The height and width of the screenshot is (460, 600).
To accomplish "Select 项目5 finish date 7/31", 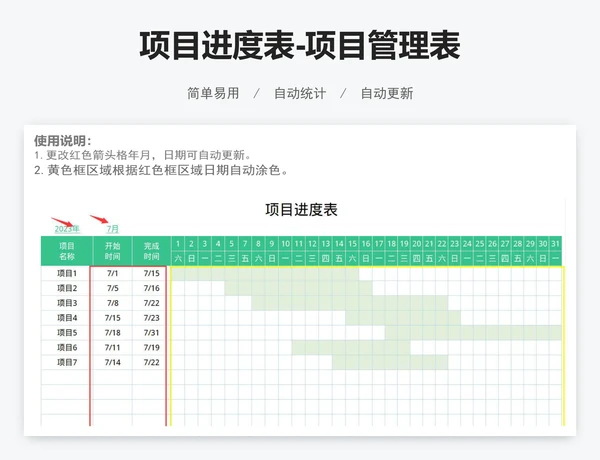I will [x=151, y=333].
